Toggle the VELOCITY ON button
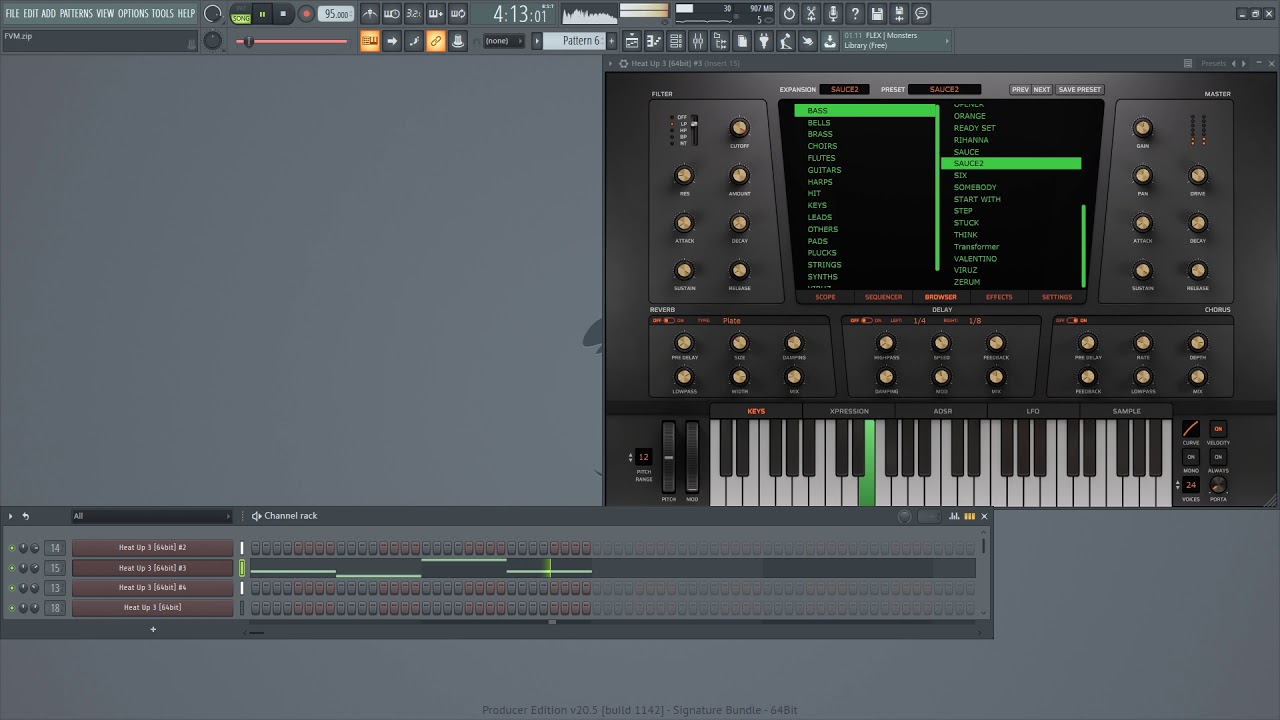 click(x=1218, y=429)
